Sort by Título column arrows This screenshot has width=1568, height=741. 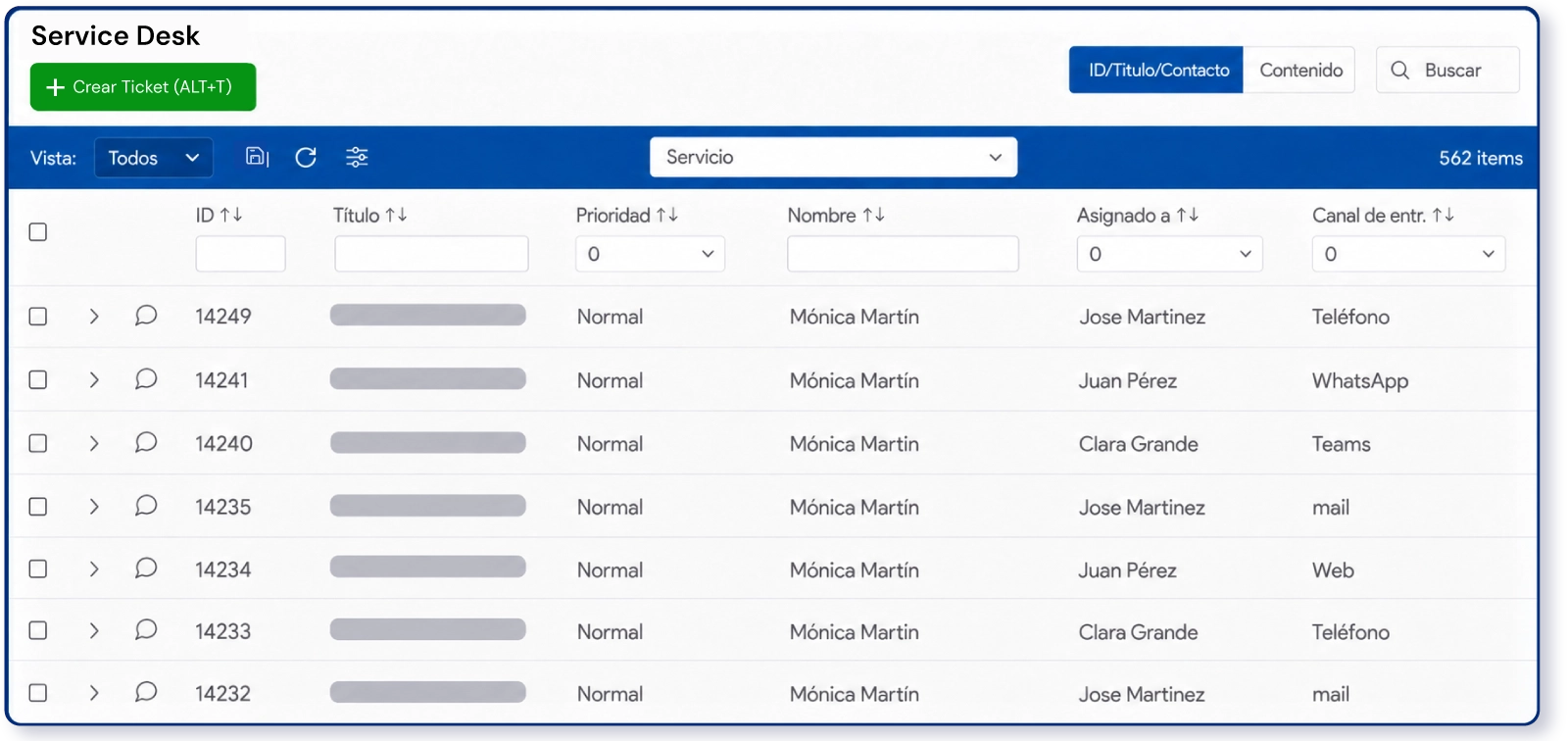tap(396, 215)
